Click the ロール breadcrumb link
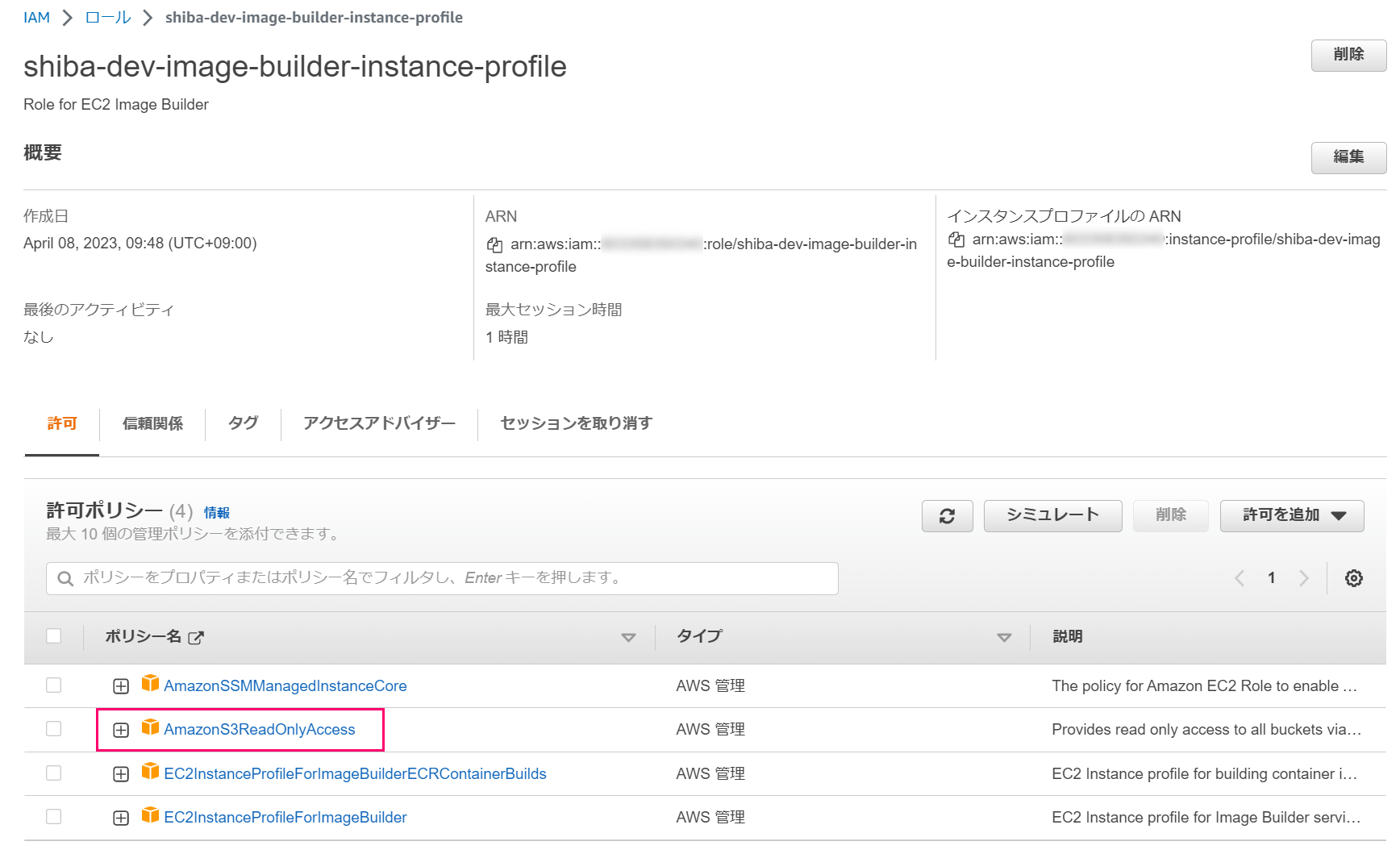Viewport: 1400px width, 854px height. (108, 18)
